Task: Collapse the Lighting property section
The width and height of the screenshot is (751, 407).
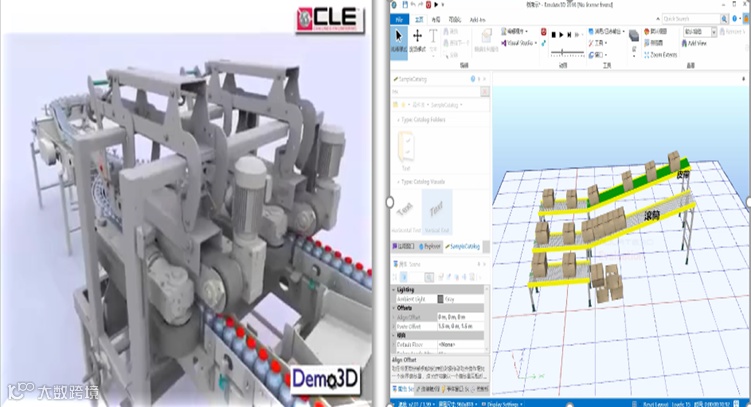Action: pyautogui.click(x=394, y=290)
